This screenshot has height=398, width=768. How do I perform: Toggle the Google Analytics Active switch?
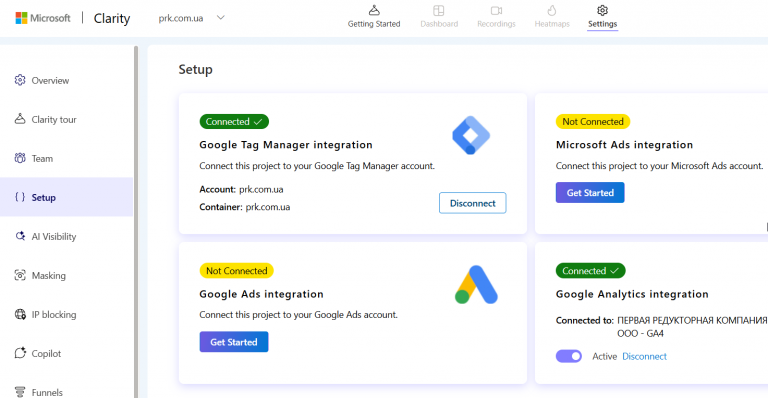pyautogui.click(x=569, y=356)
